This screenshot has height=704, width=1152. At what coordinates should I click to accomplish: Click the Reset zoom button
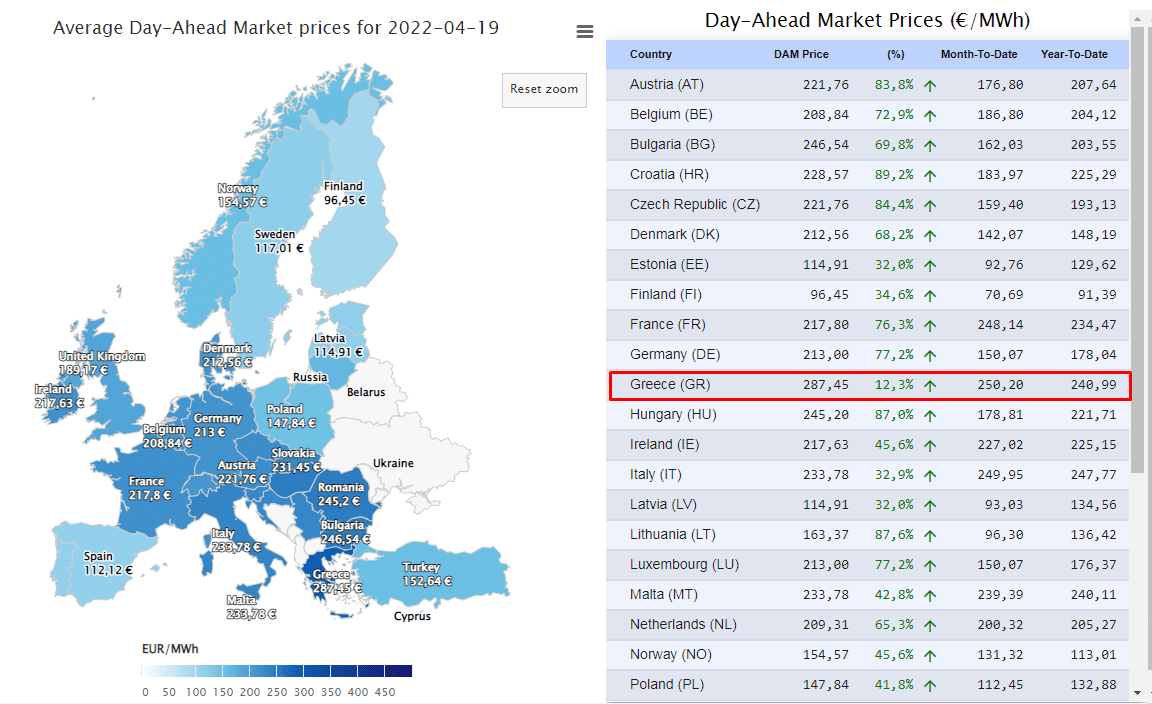(x=544, y=90)
